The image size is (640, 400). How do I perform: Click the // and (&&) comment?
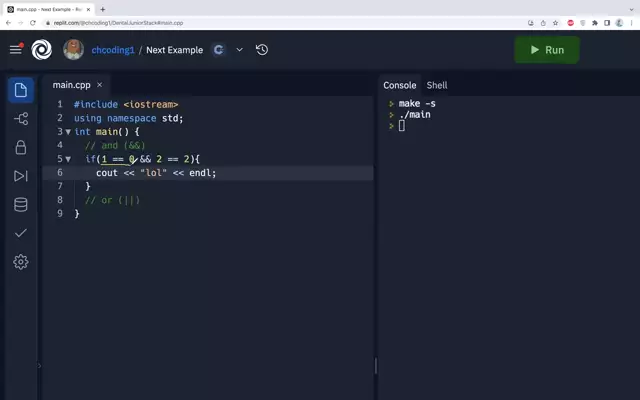click(x=115, y=145)
